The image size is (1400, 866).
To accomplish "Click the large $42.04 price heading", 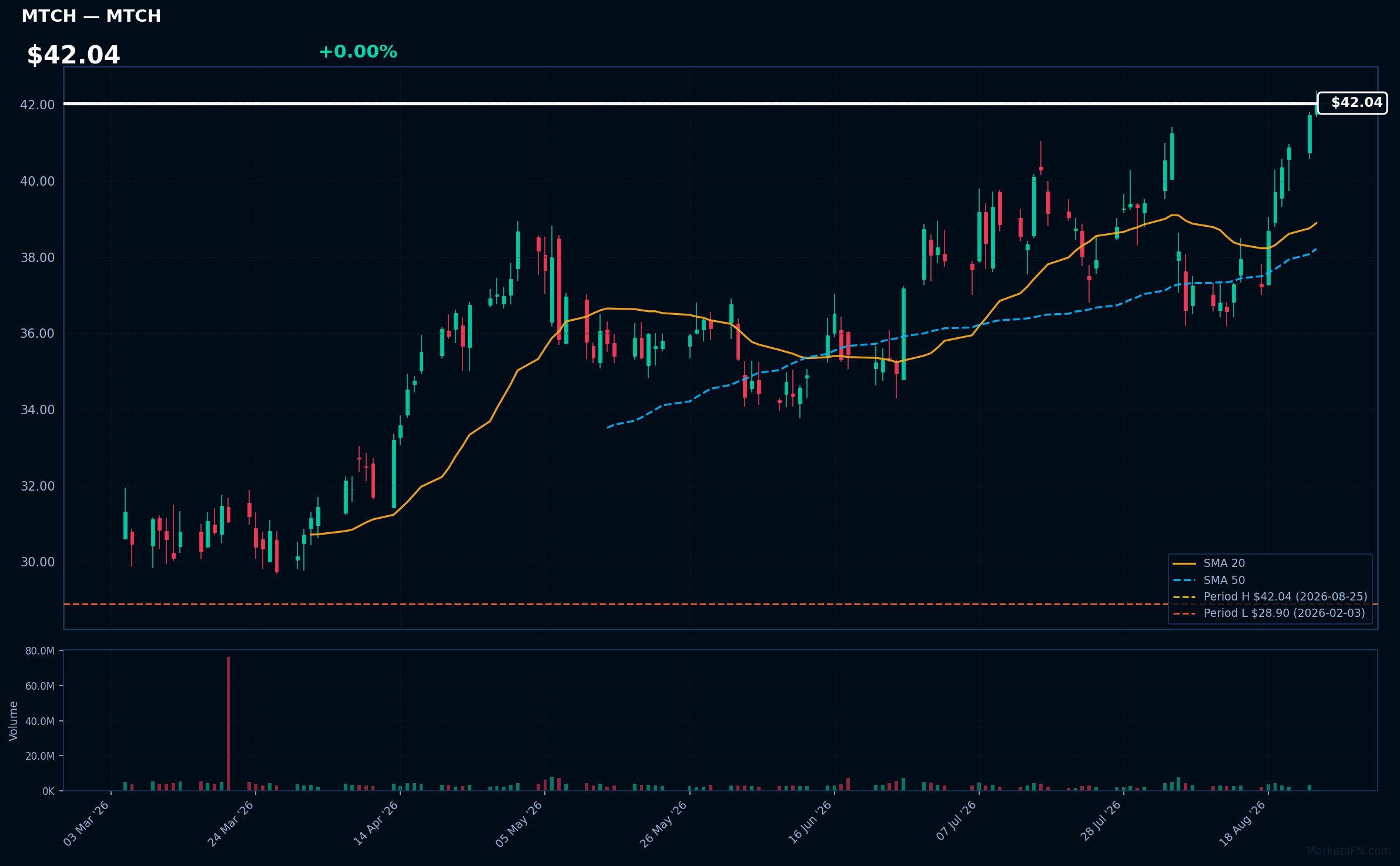I will click(73, 55).
